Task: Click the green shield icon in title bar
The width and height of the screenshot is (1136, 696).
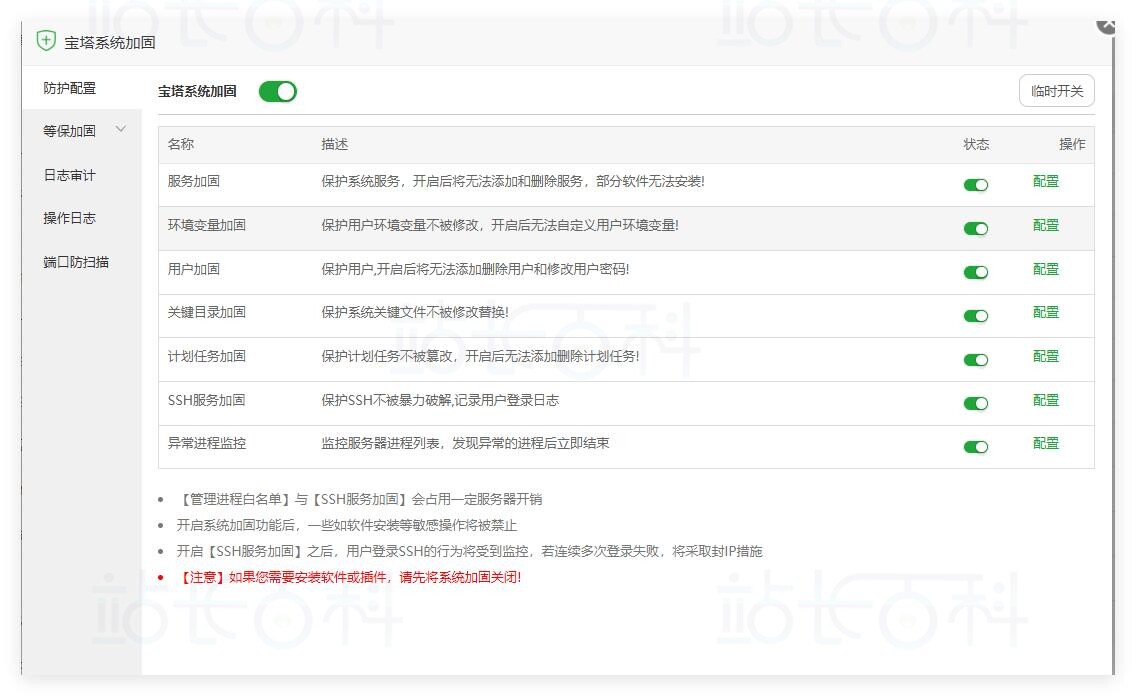Action: click(46, 41)
